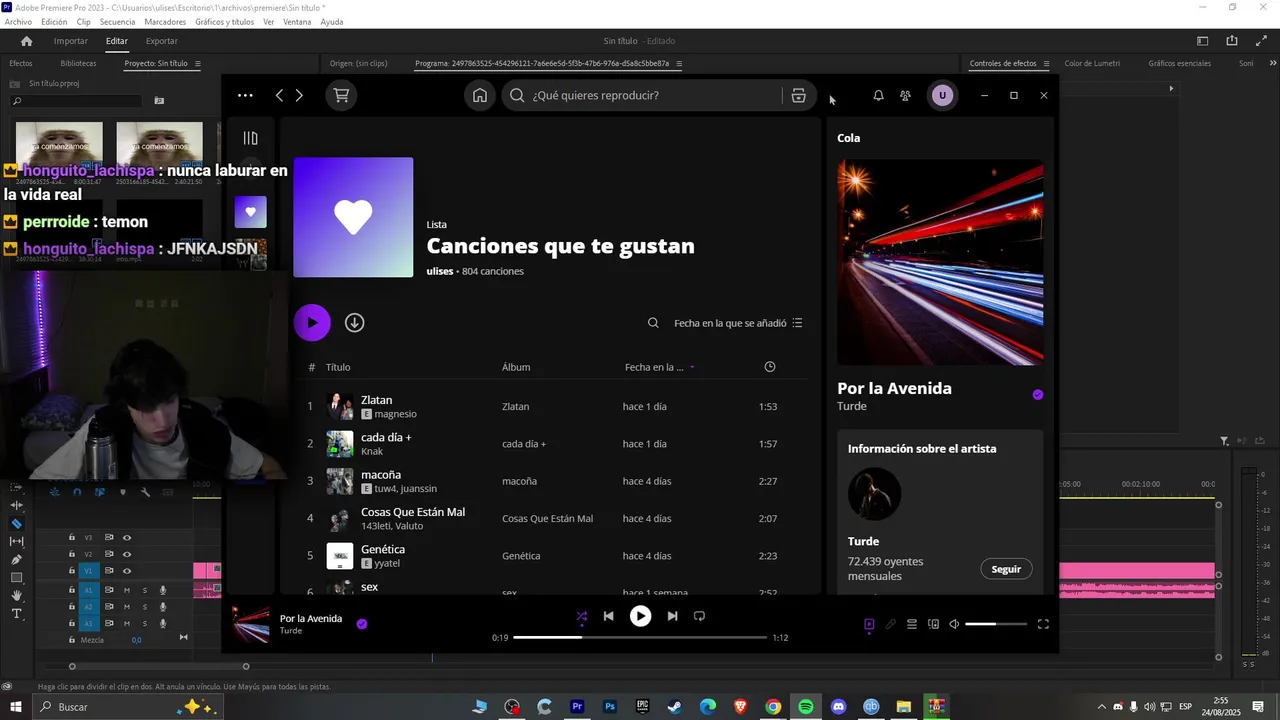1280x720 pixels.
Task: Open the Marcadores menu
Action: [165, 22]
